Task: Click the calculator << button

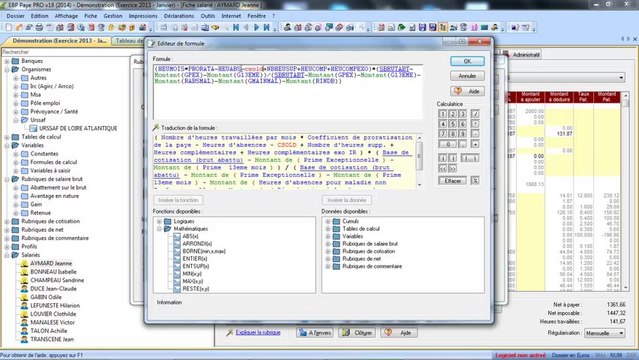Action: coord(443,168)
